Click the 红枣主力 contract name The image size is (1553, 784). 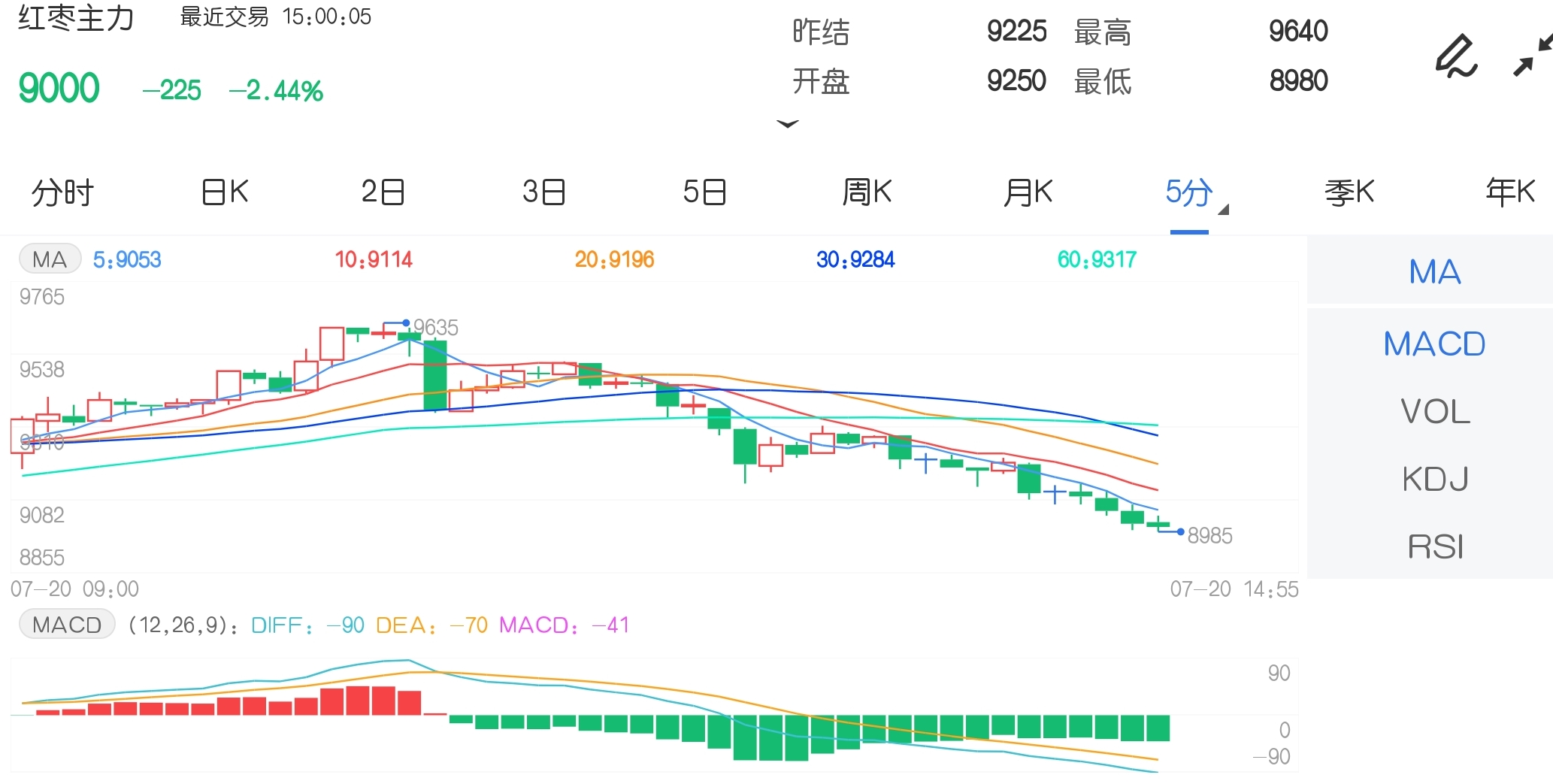(75, 17)
